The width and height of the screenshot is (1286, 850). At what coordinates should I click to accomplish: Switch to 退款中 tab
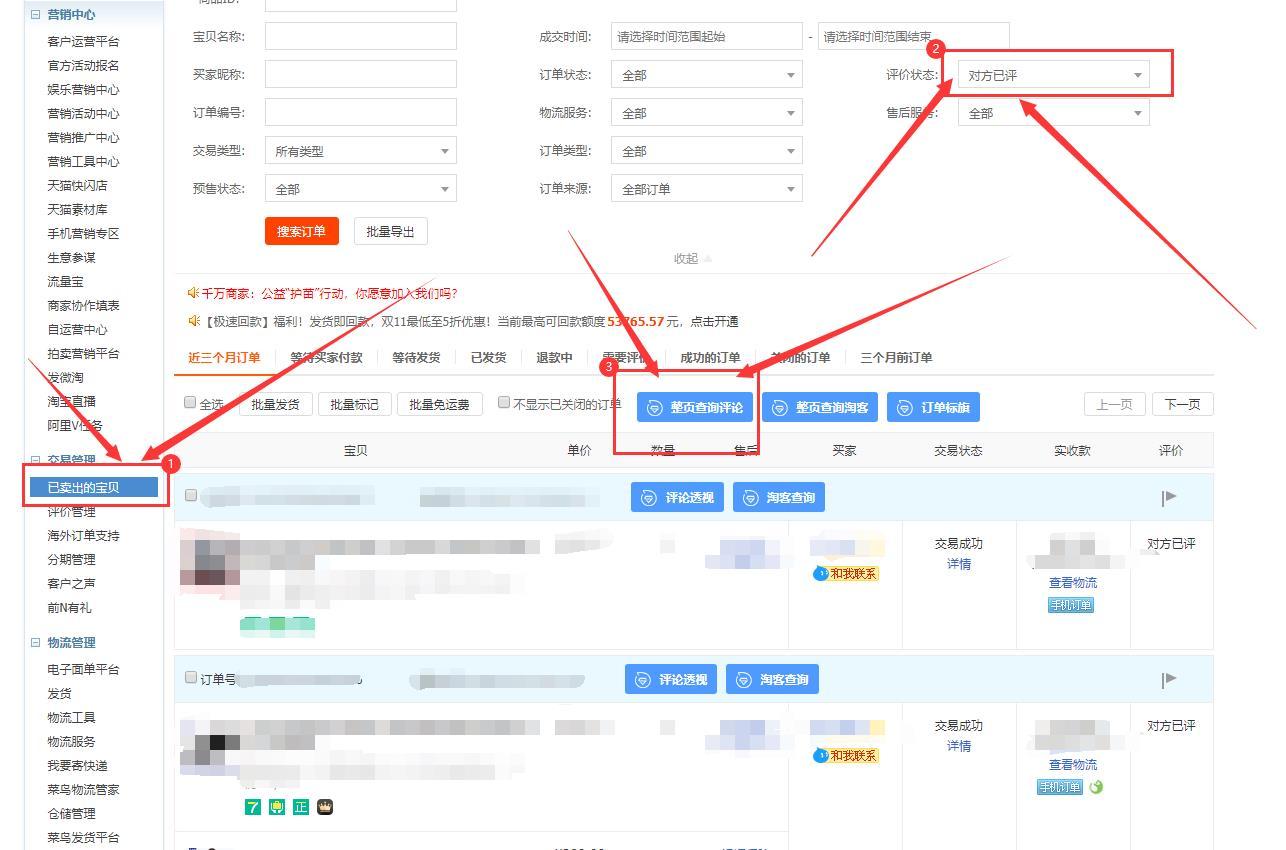click(x=554, y=358)
